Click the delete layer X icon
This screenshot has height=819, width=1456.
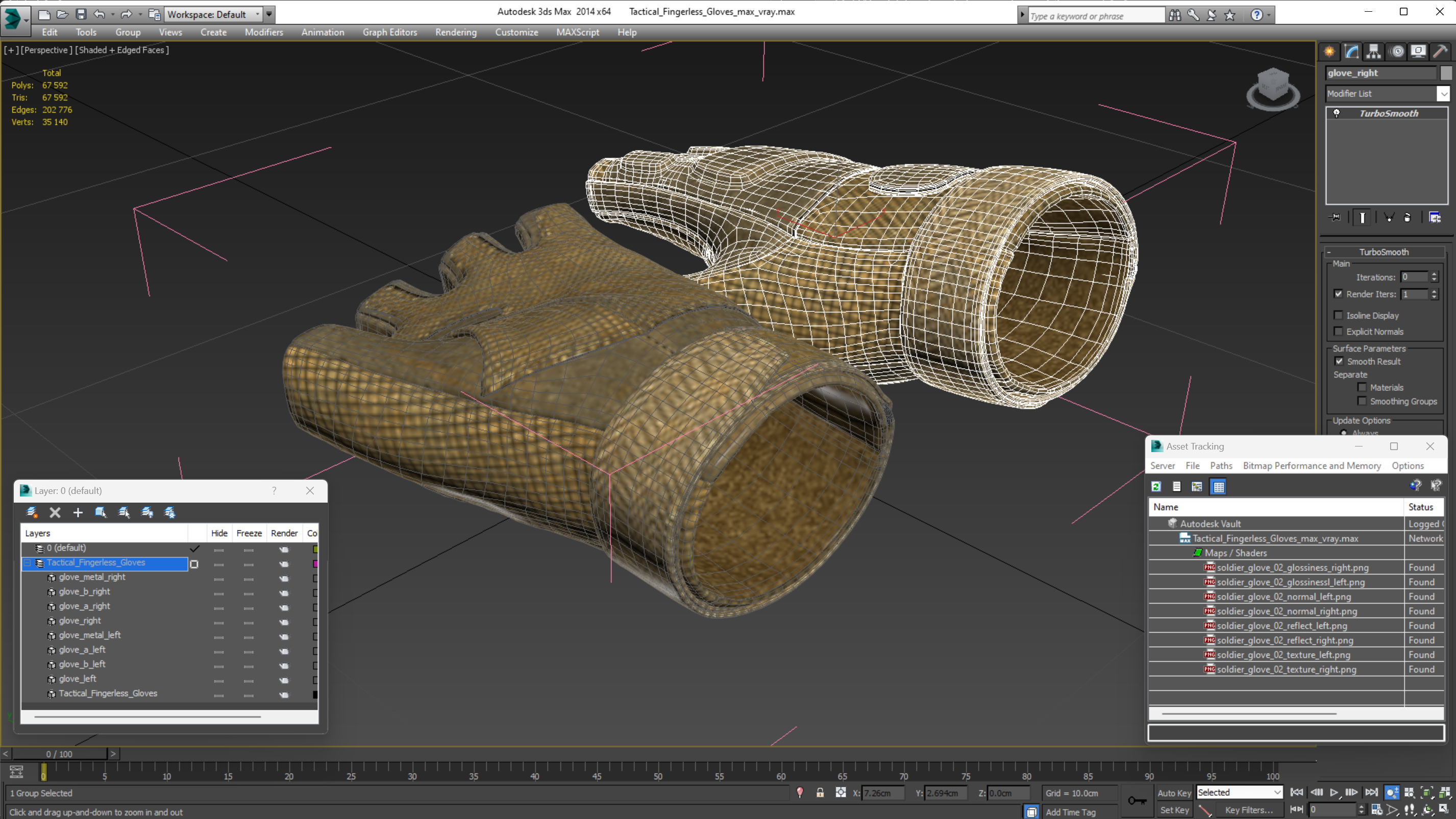tap(55, 512)
